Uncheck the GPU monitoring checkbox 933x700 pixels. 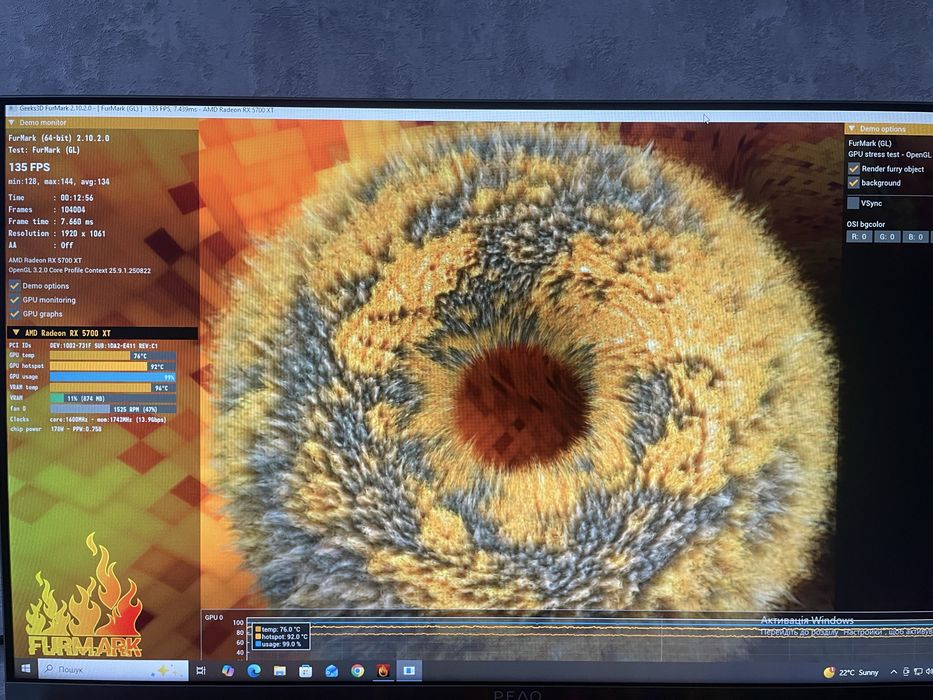(15, 299)
